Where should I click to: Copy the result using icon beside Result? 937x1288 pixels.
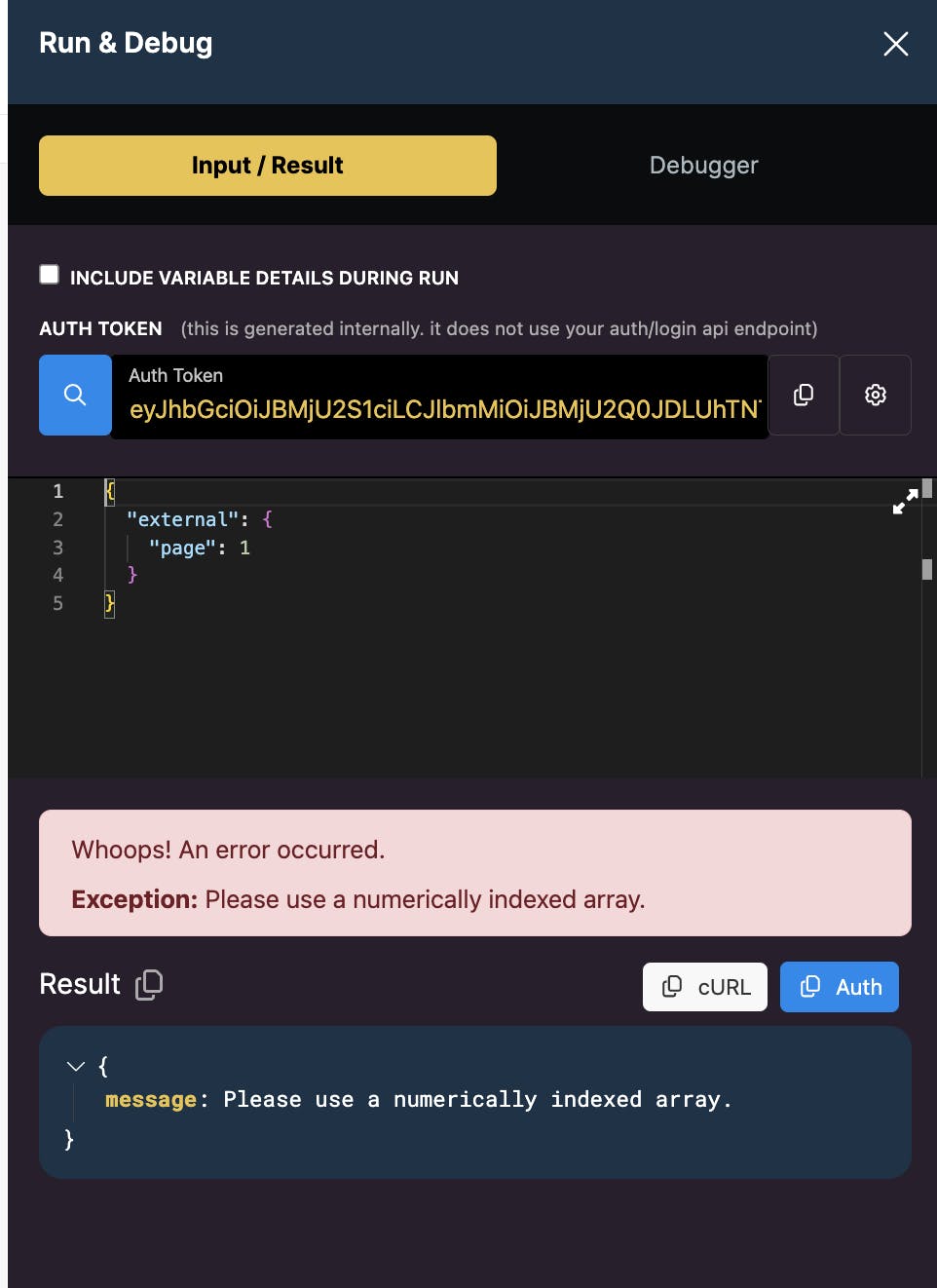[149, 985]
